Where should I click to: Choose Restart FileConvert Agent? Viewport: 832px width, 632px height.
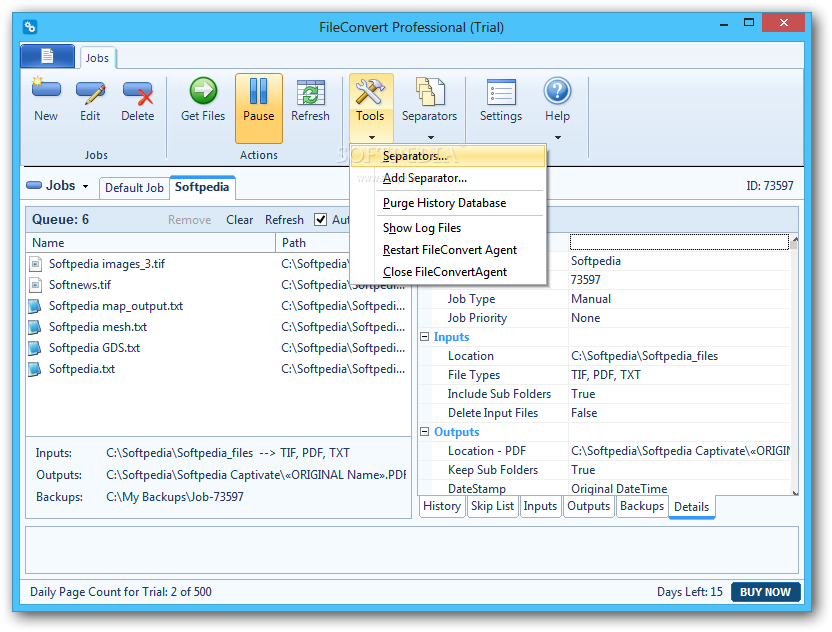click(448, 250)
